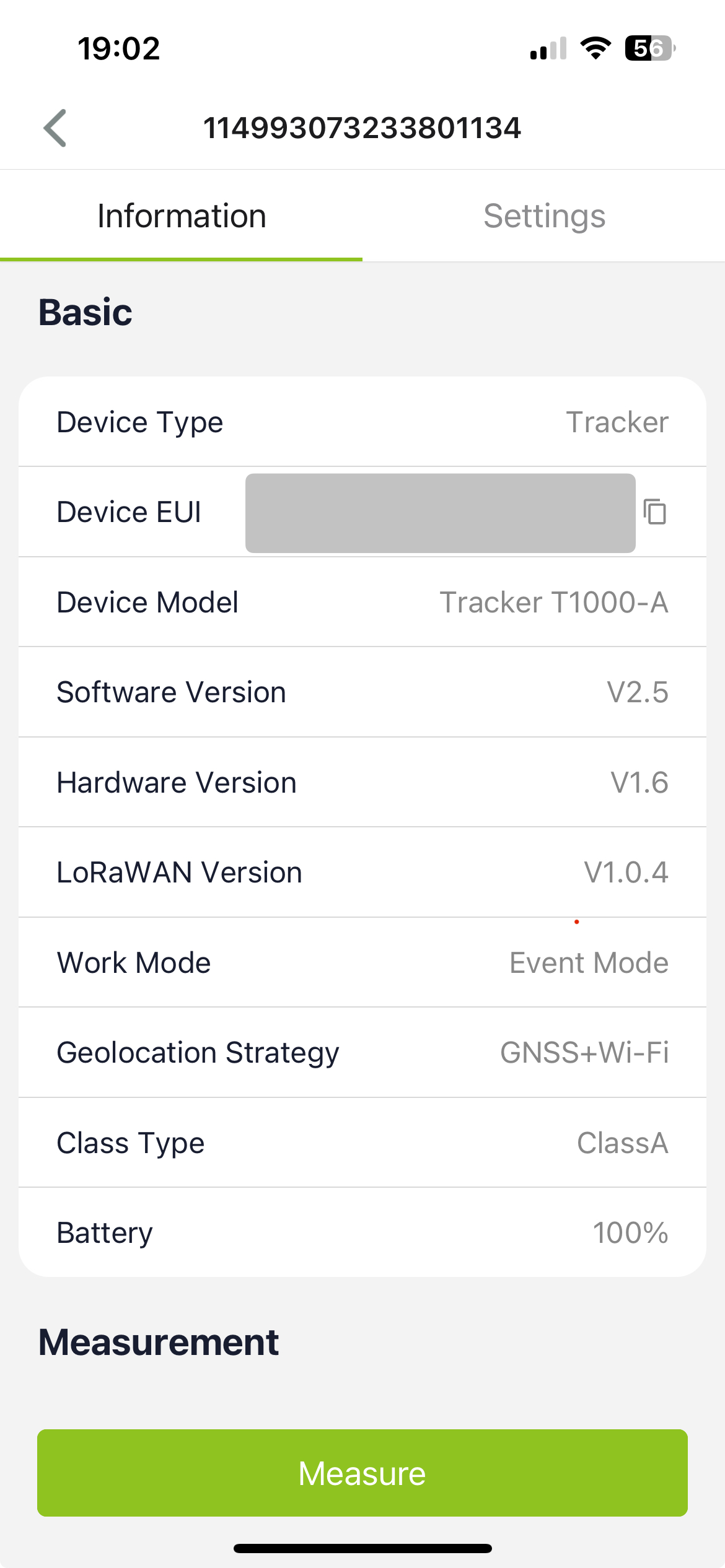Tap the back chevron arrow
Image resolution: width=725 pixels, height=1568 pixels.
tap(55, 128)
